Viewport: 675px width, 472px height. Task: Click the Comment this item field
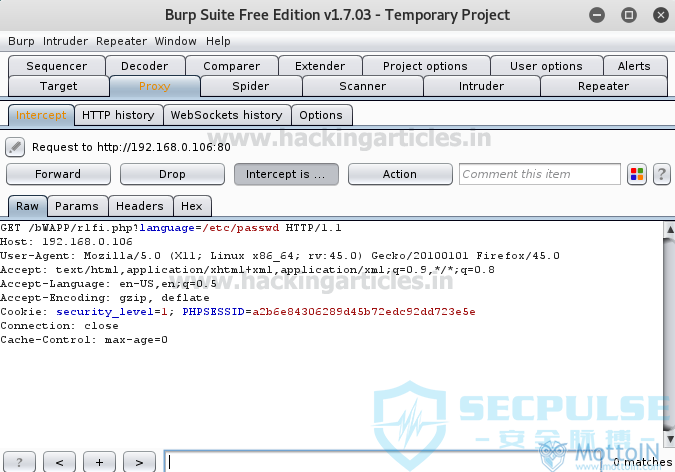click(540, 174)
